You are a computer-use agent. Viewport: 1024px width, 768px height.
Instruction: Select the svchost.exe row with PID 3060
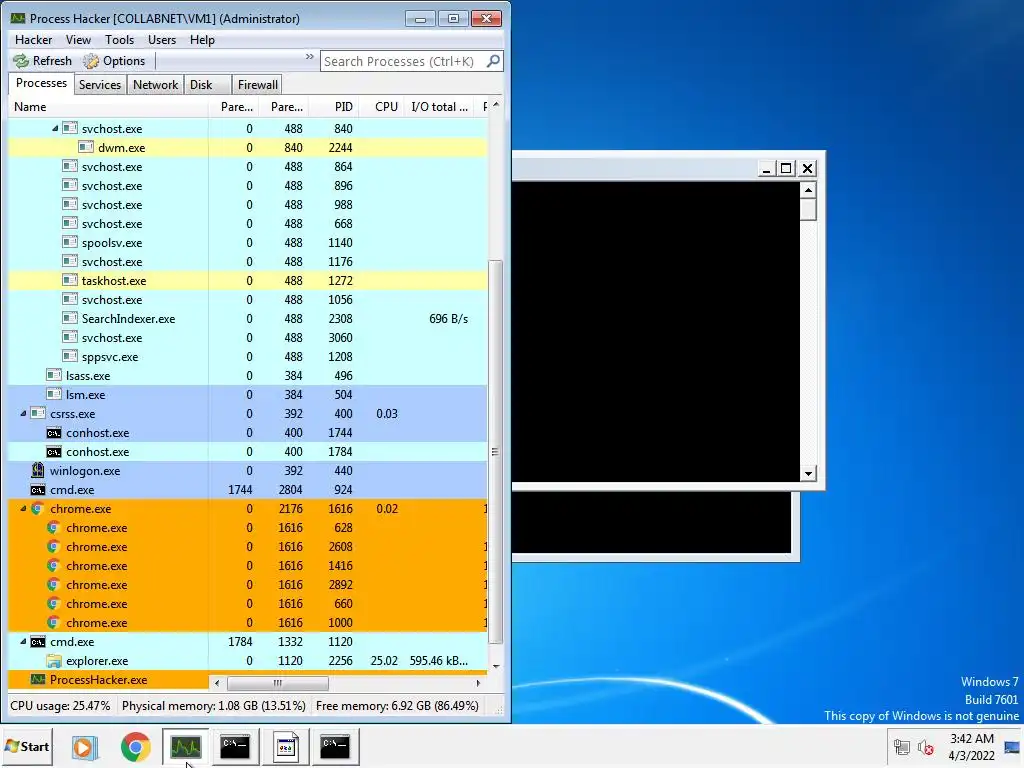tap(248, 338)
